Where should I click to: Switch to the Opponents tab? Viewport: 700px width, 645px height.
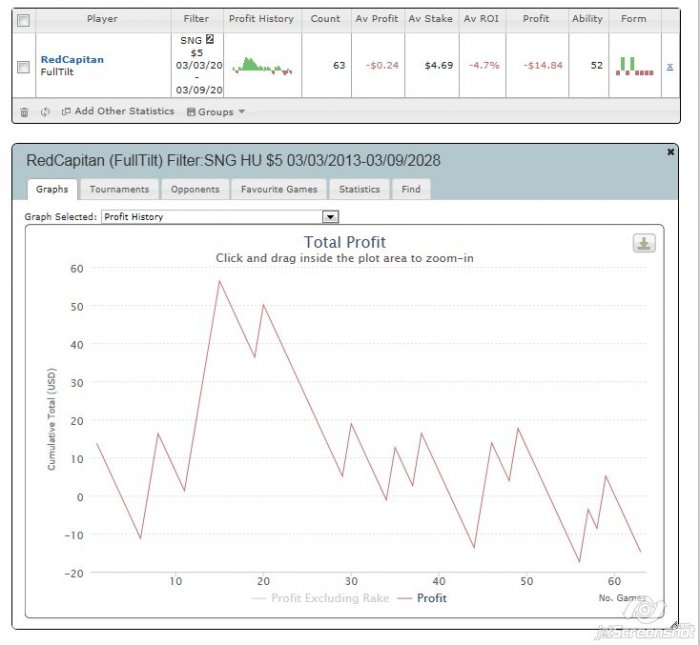pos(195,189)
